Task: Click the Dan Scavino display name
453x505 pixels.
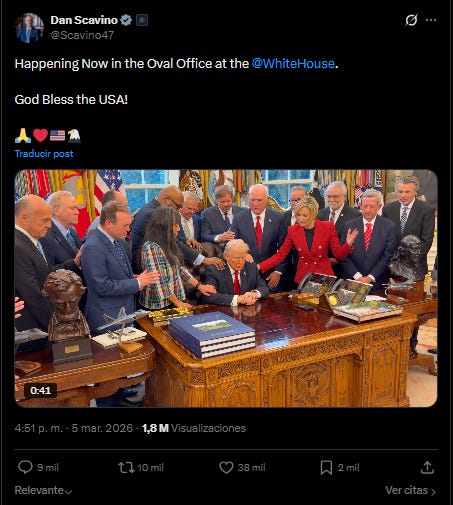Action: 84,20
